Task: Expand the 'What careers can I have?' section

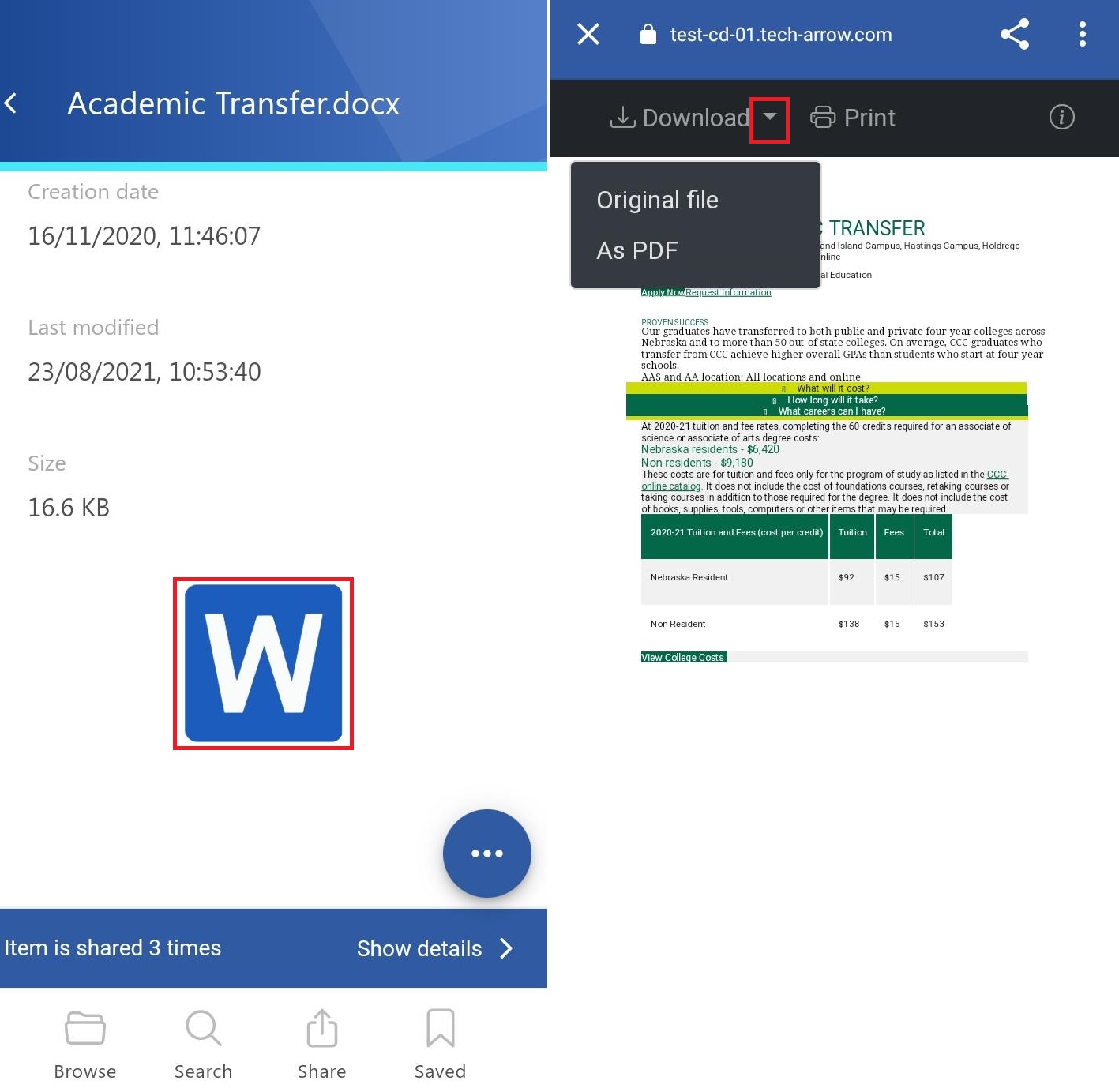Action: click(827, 411)
